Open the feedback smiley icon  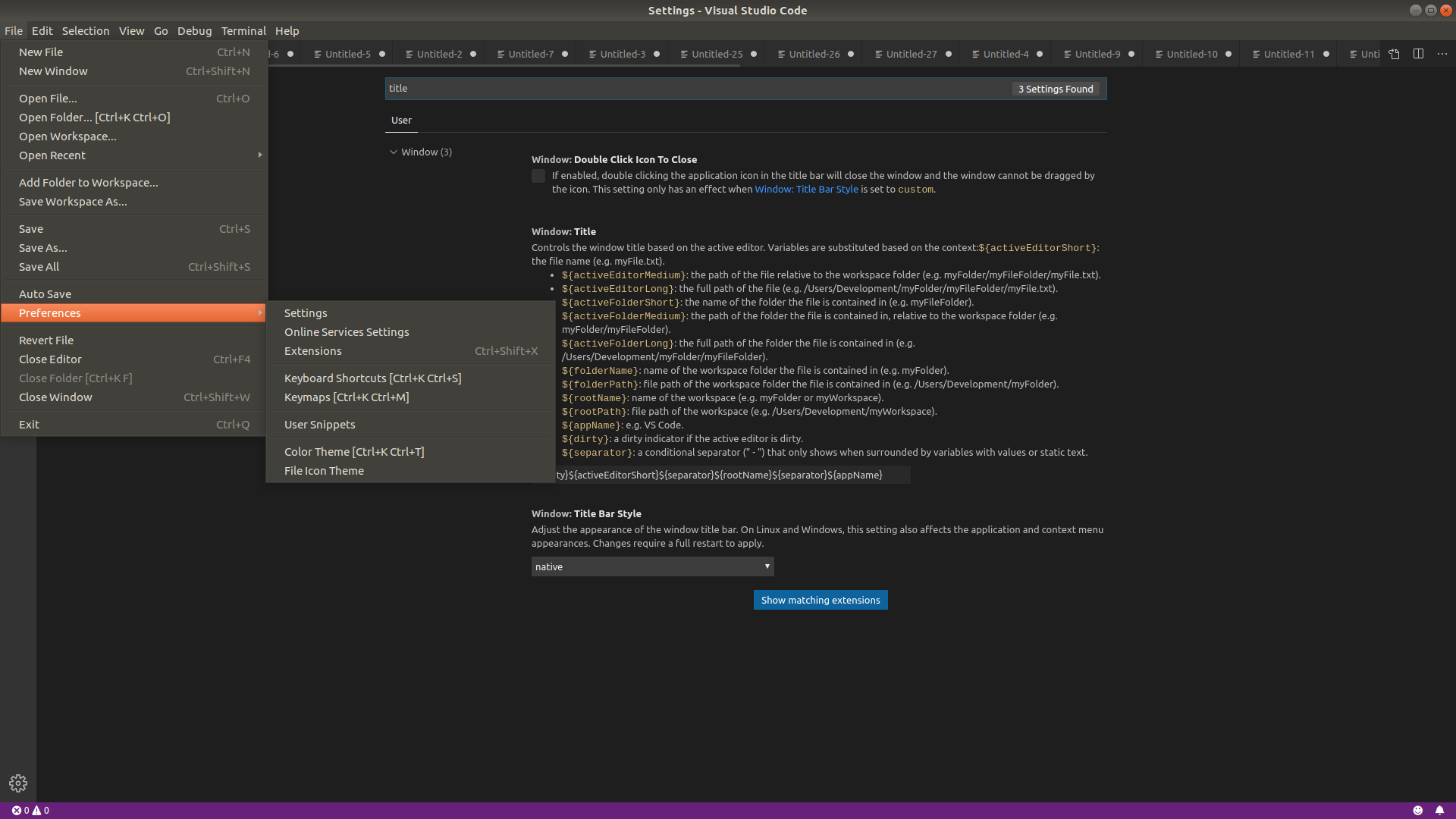pos(1418,811)
